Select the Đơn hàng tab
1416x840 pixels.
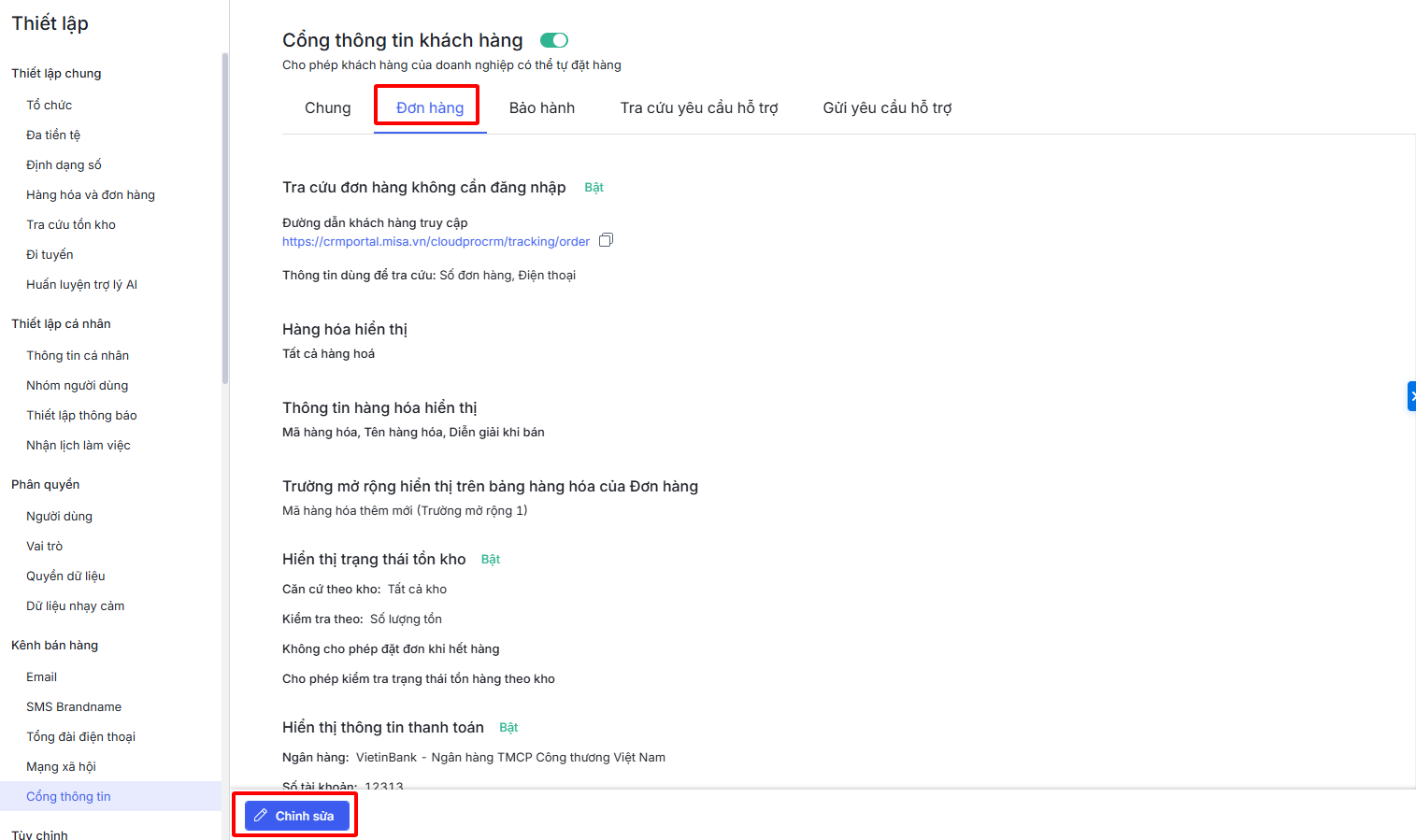tap(430, 107)
